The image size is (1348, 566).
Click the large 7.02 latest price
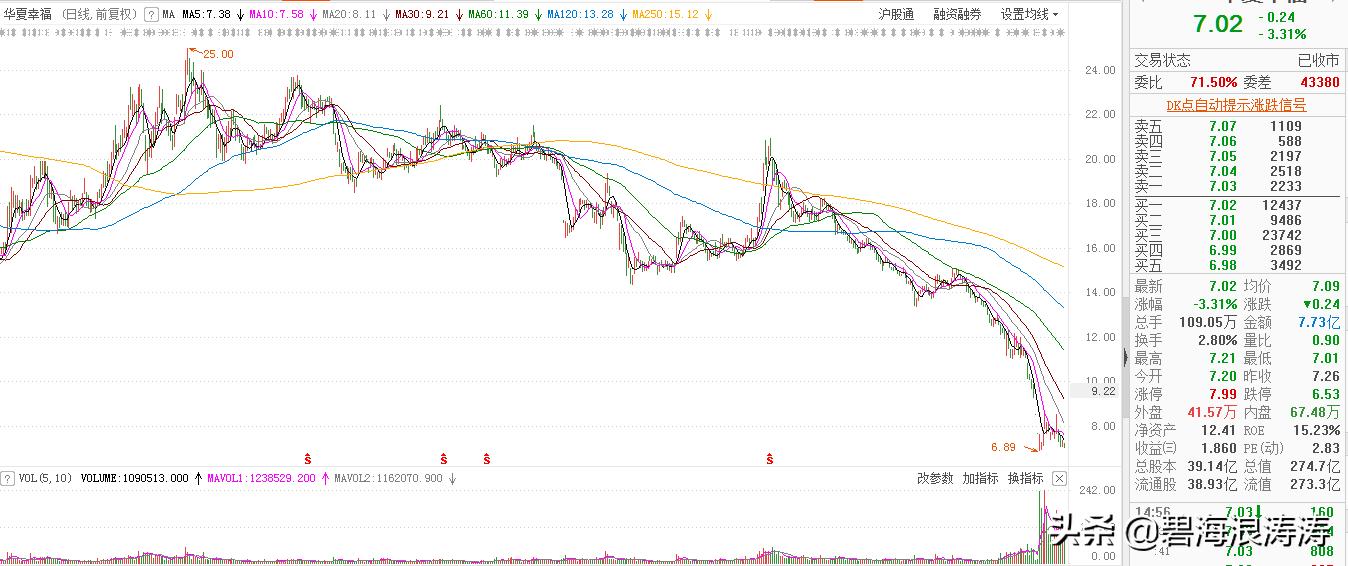(x=1218, y=24)
